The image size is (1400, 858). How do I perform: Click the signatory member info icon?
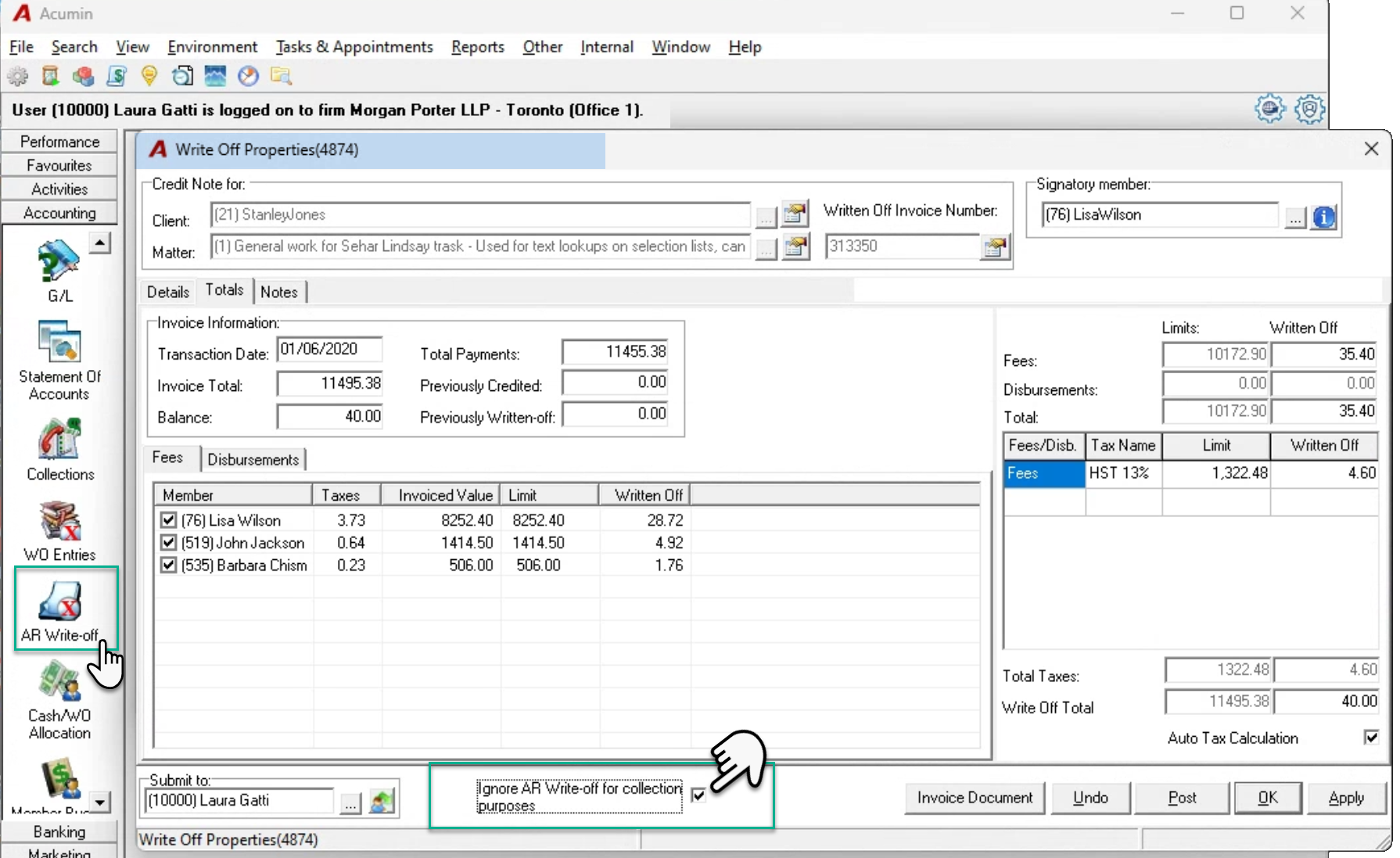(x=1324, y=217)
